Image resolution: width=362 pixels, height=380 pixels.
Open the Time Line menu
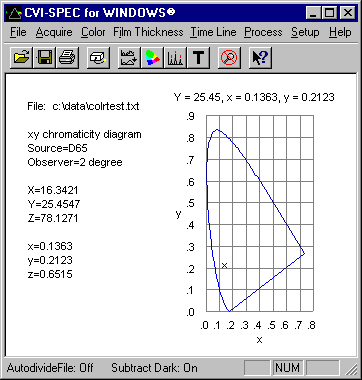[213, 32]
